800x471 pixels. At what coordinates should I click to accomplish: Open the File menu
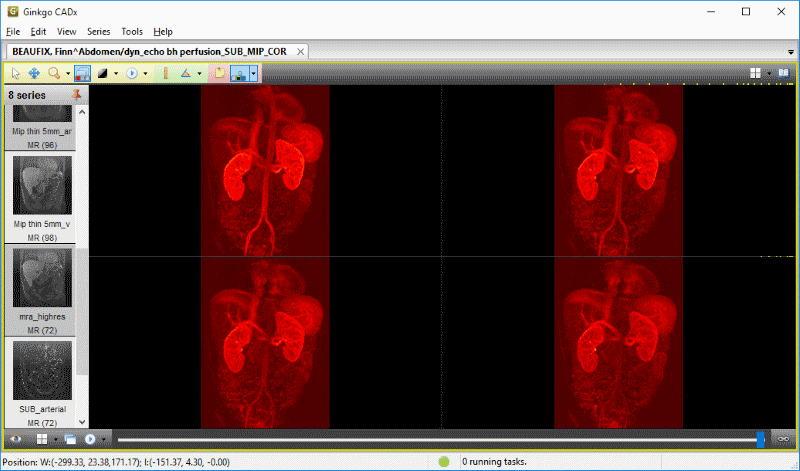pos(13,32)
